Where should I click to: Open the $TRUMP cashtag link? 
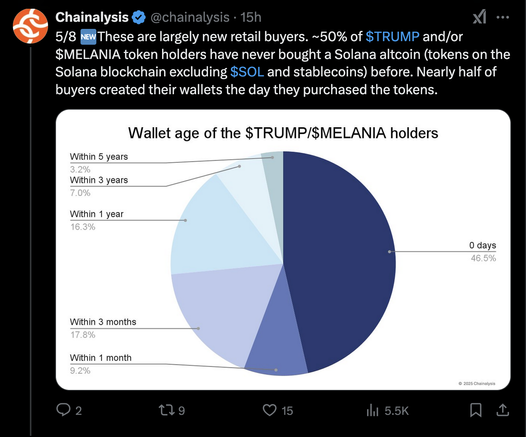click(392, 36)
